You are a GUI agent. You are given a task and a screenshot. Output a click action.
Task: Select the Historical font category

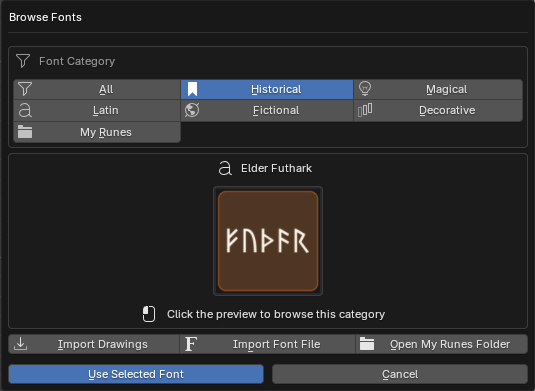pyautogui.click(x=267, y=89)
